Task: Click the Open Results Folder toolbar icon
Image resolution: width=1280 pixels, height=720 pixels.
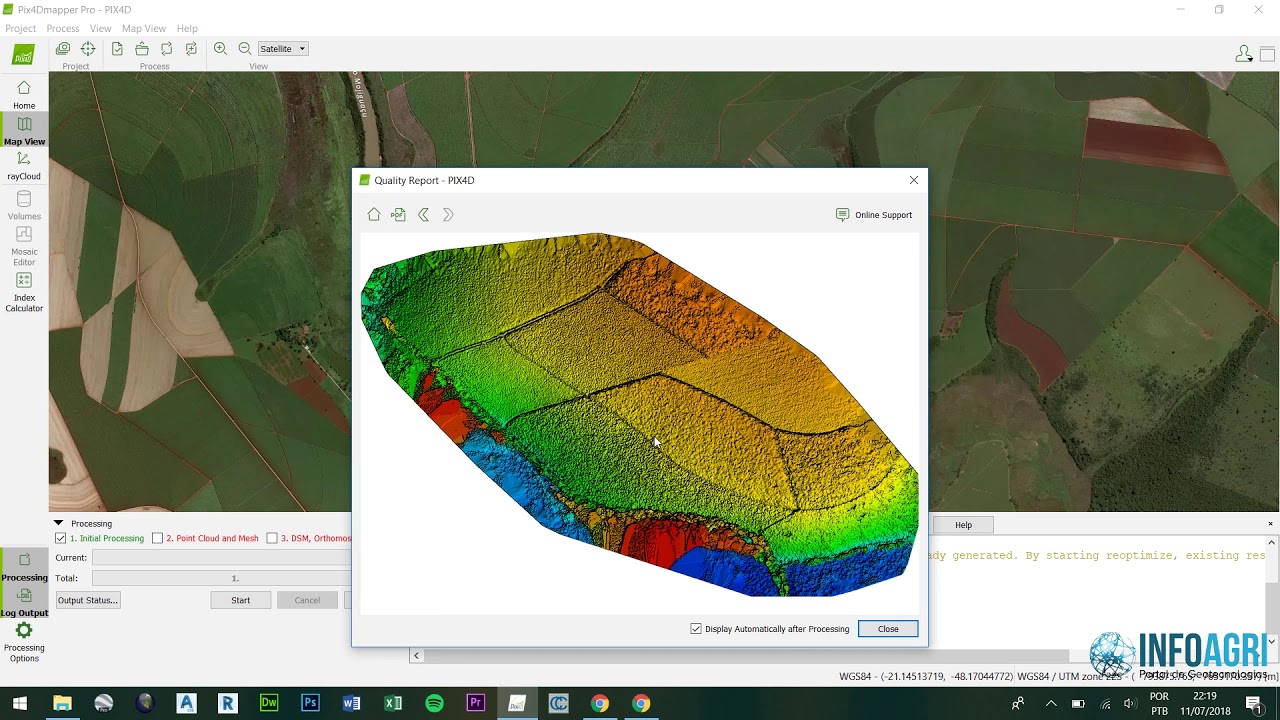Action: 142,49
